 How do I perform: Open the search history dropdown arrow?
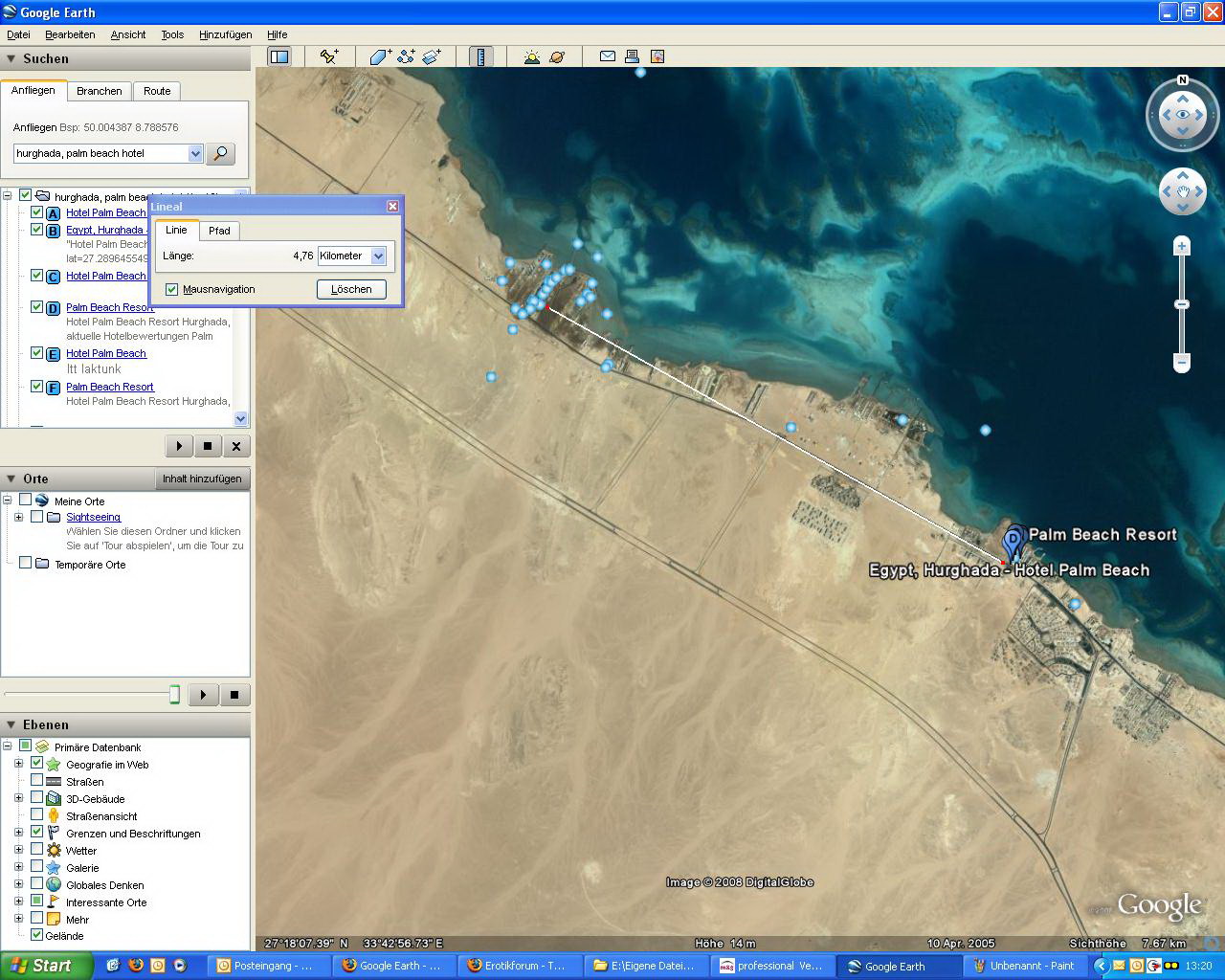click(x=195, y=153)
